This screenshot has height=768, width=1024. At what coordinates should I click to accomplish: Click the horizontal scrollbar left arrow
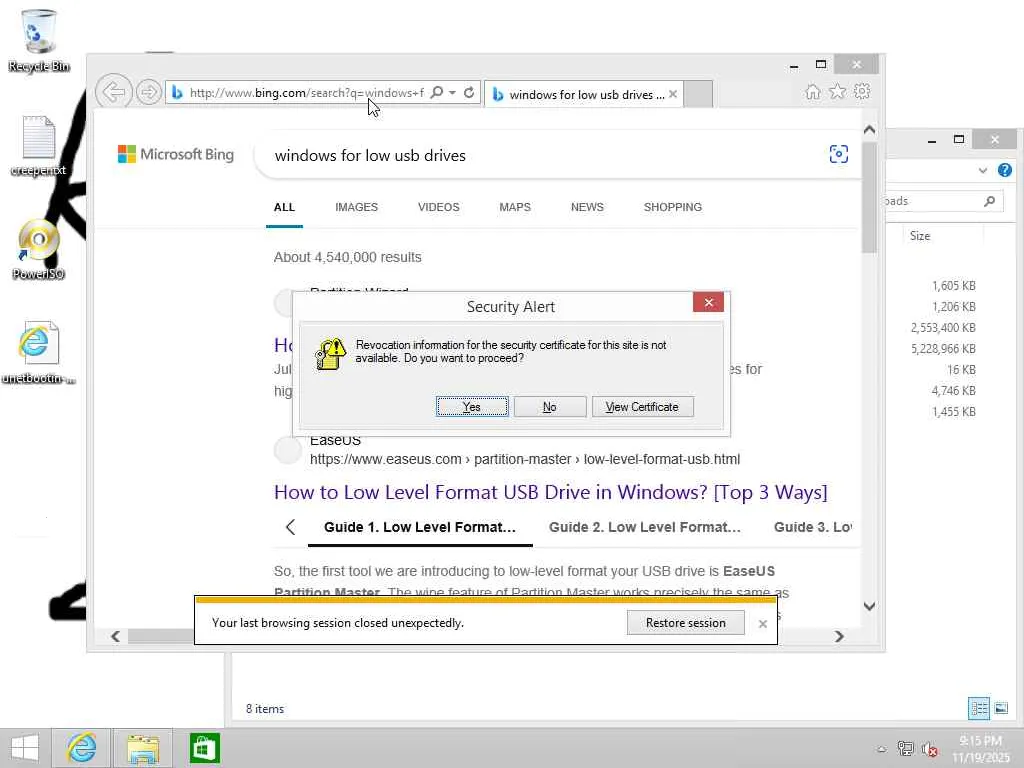pos(116,636)
